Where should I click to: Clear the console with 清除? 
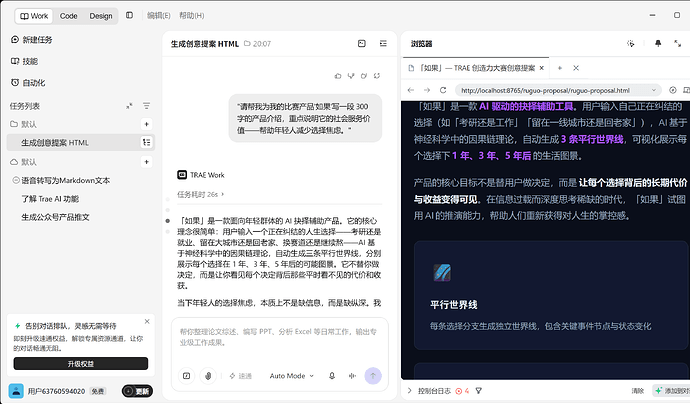pos(638,391)
